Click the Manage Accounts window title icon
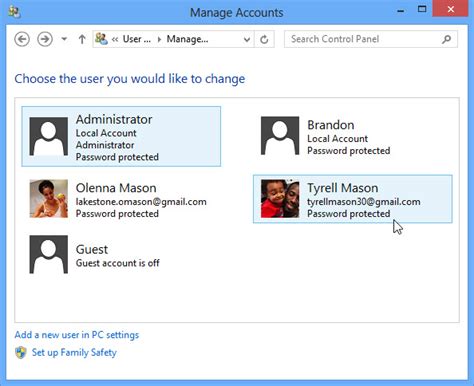Image resolution: width=474 pixels, height=386 pixels. (x=14, y=12)
